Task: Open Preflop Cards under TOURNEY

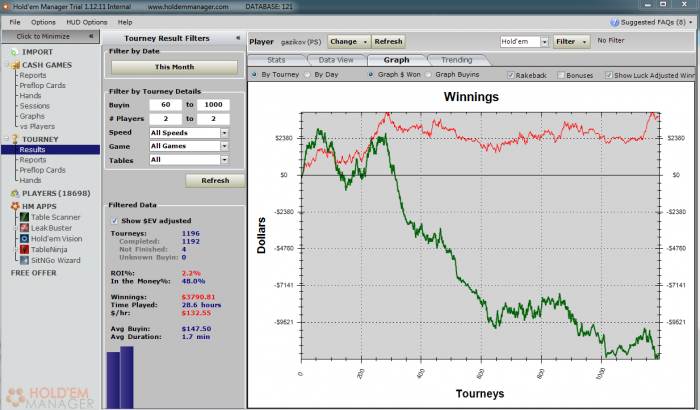Action: pos(42,170)
